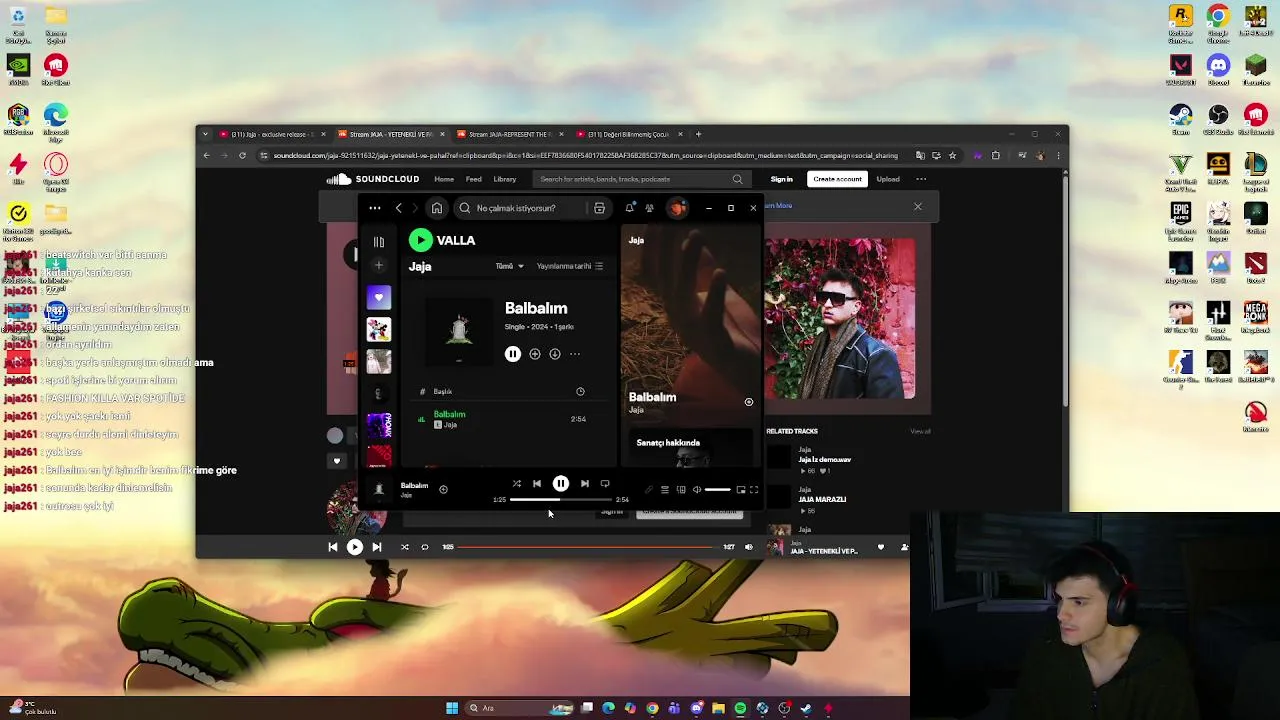
Task: Open SoundCloud more options menu
Action: (921, 179)
